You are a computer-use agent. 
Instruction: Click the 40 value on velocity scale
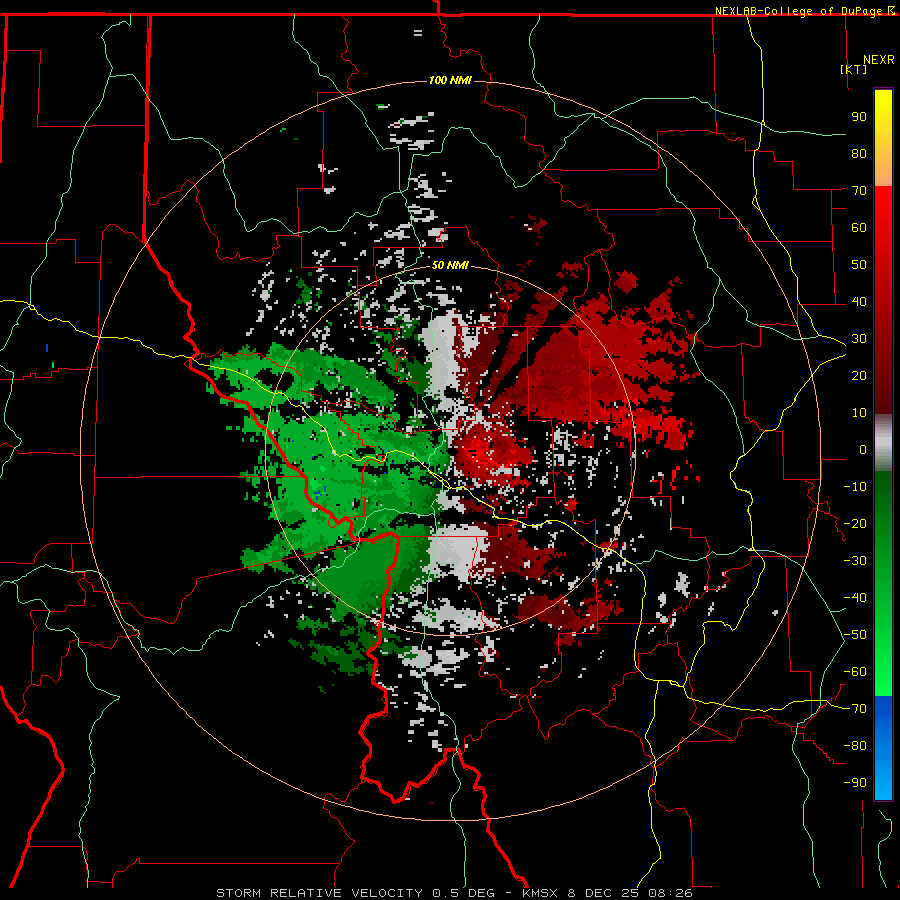coord(859,301)
